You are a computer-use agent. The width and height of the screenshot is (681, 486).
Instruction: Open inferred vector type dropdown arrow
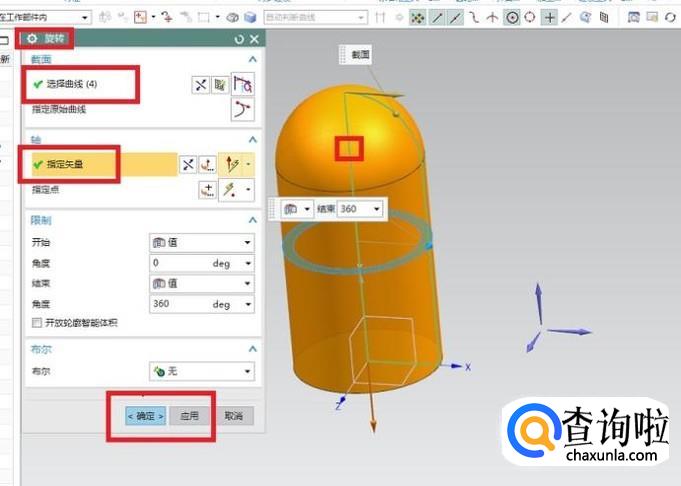click(x=248, y=165)
